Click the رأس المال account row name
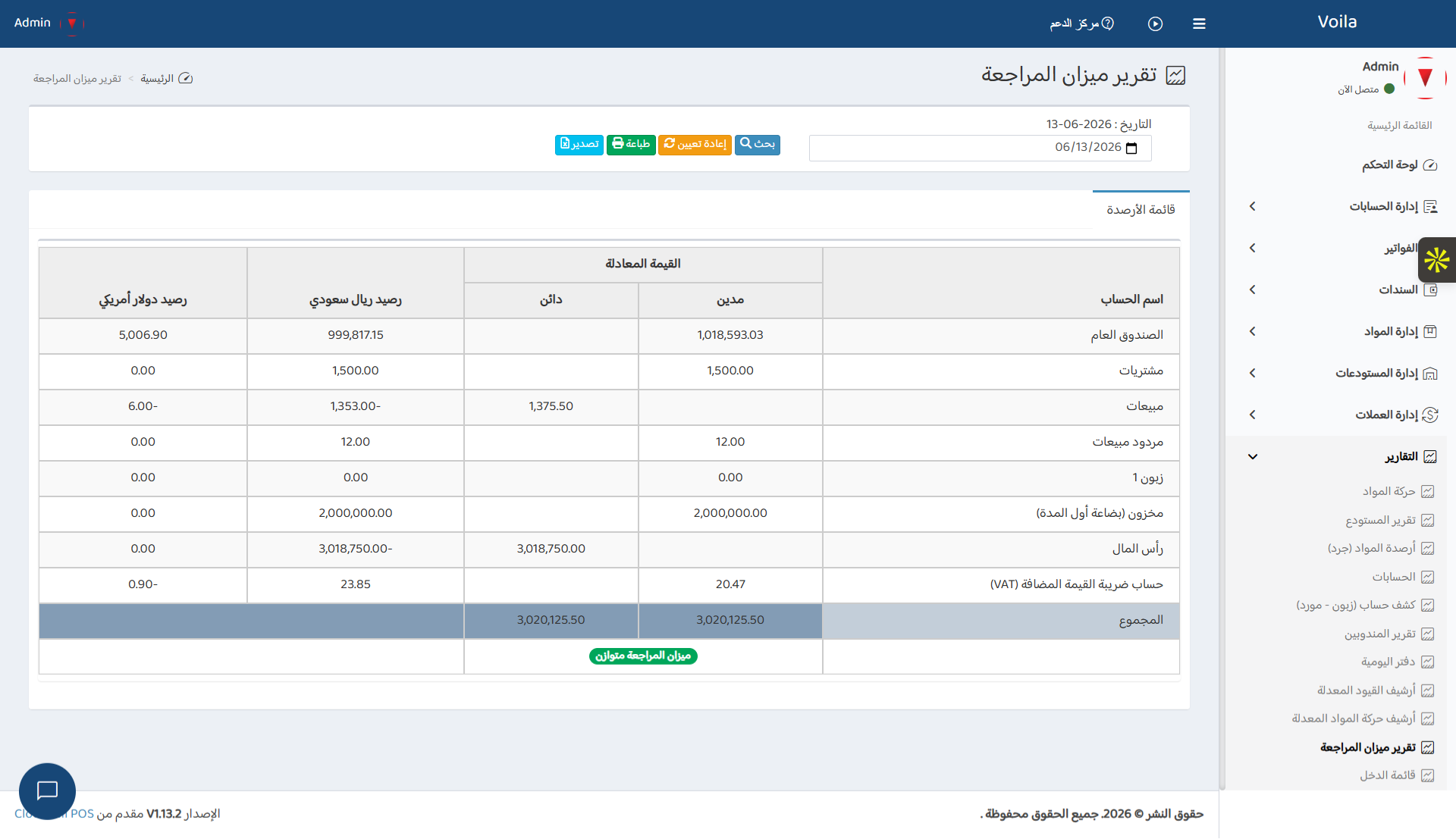 1137,549
